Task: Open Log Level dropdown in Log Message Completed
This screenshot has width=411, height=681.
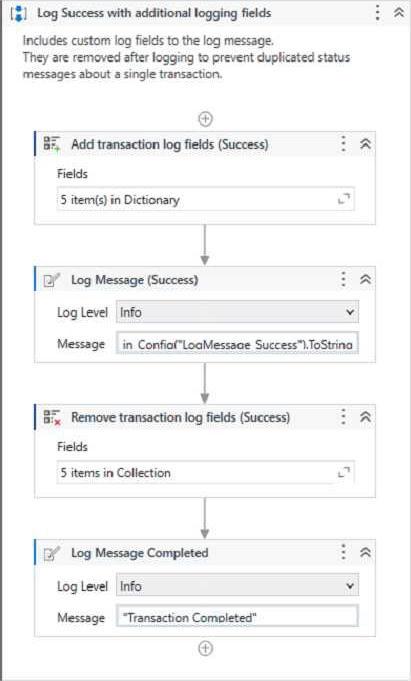Action: coord(237,586)
